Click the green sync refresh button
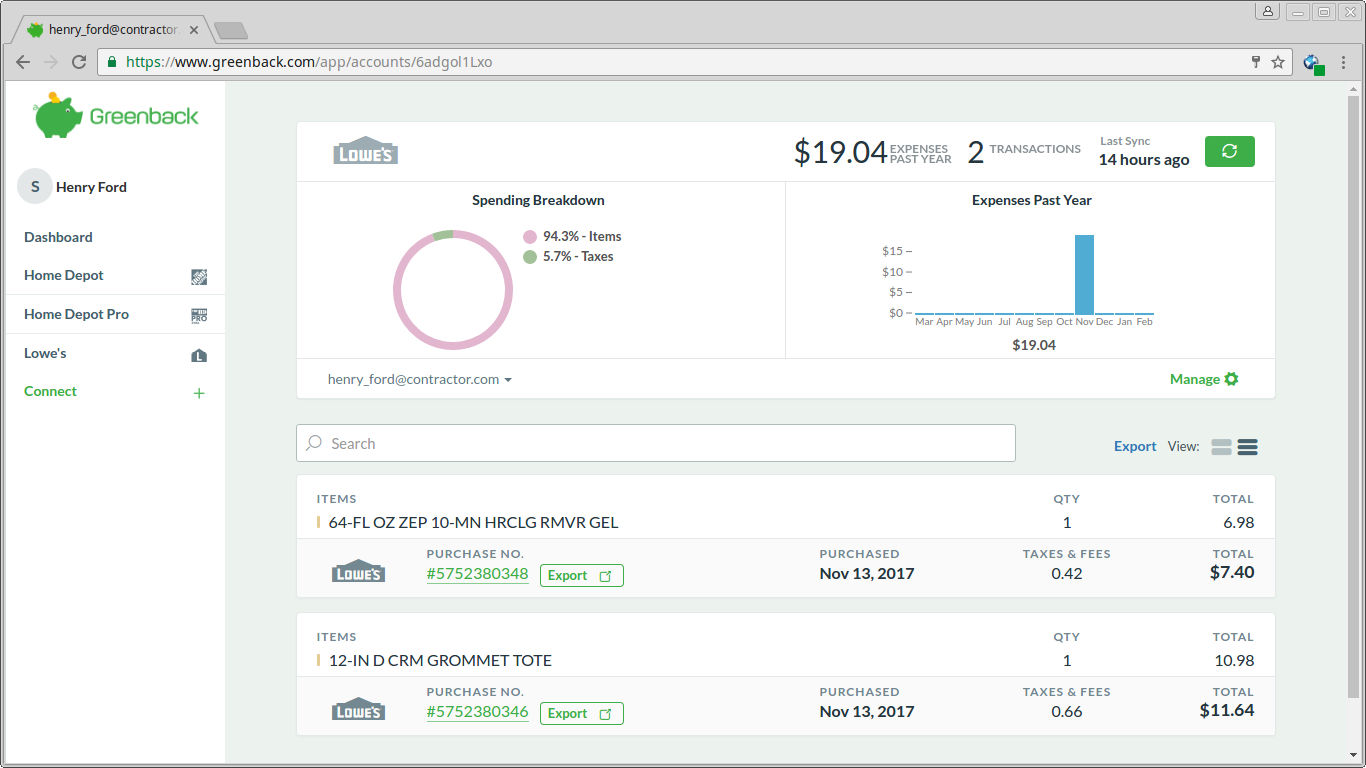The width and height of the screenshot is (1366, 768). pos(1229,151)
